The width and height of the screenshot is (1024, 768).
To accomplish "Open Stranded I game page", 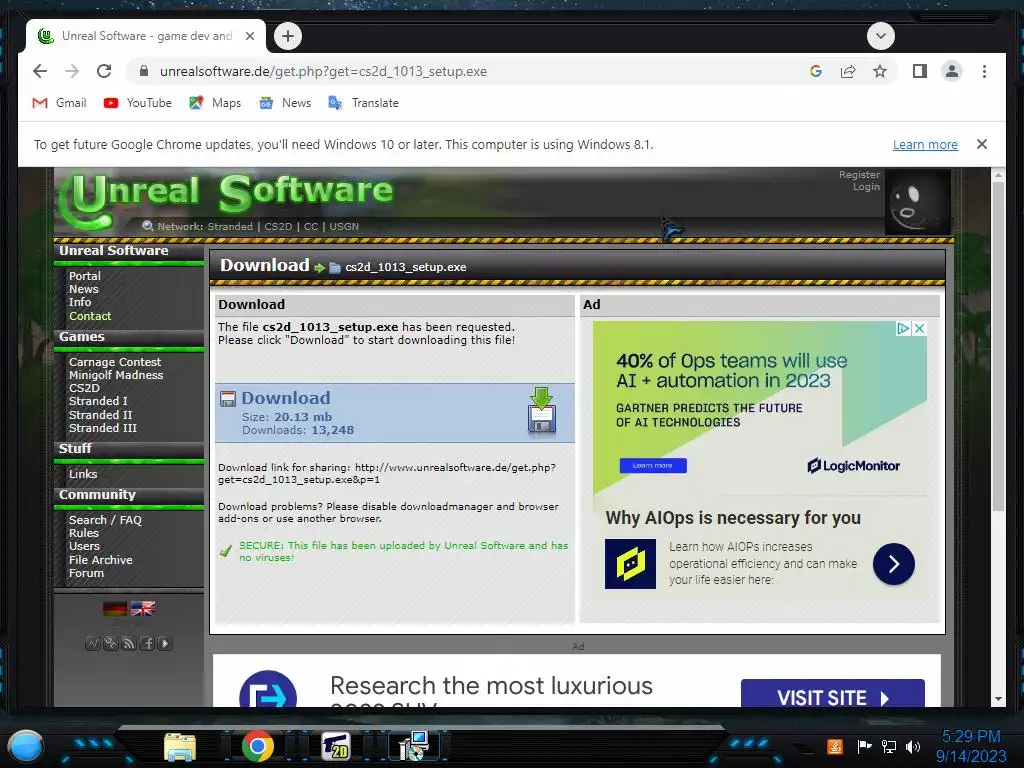I will click(98, 401).
